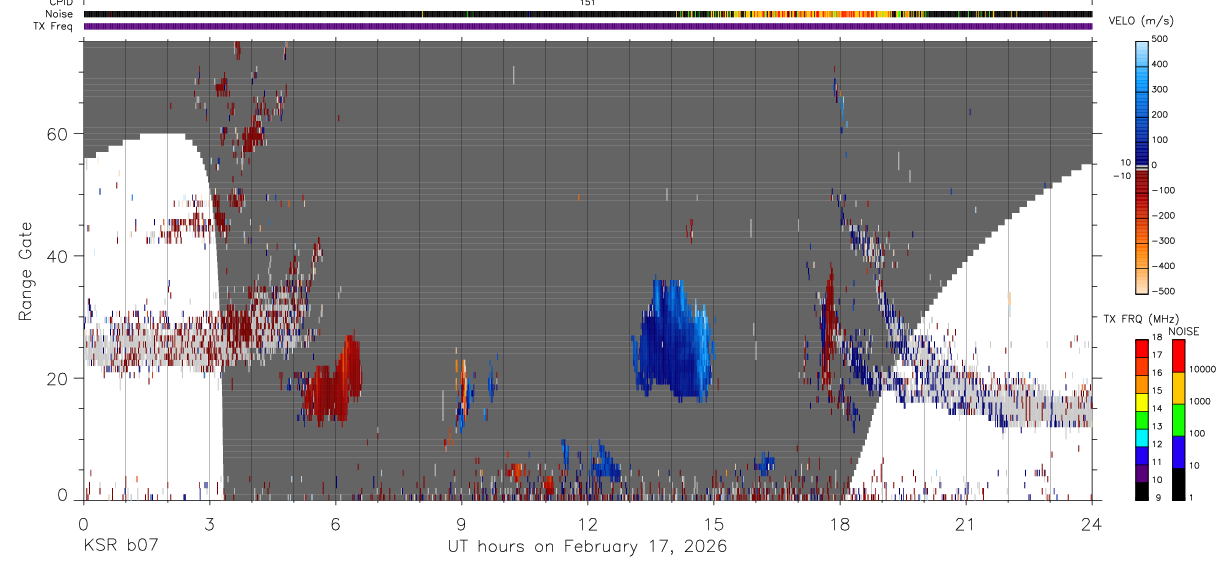Click the large blue velocity blob near 14 UT

coord(674,342)
